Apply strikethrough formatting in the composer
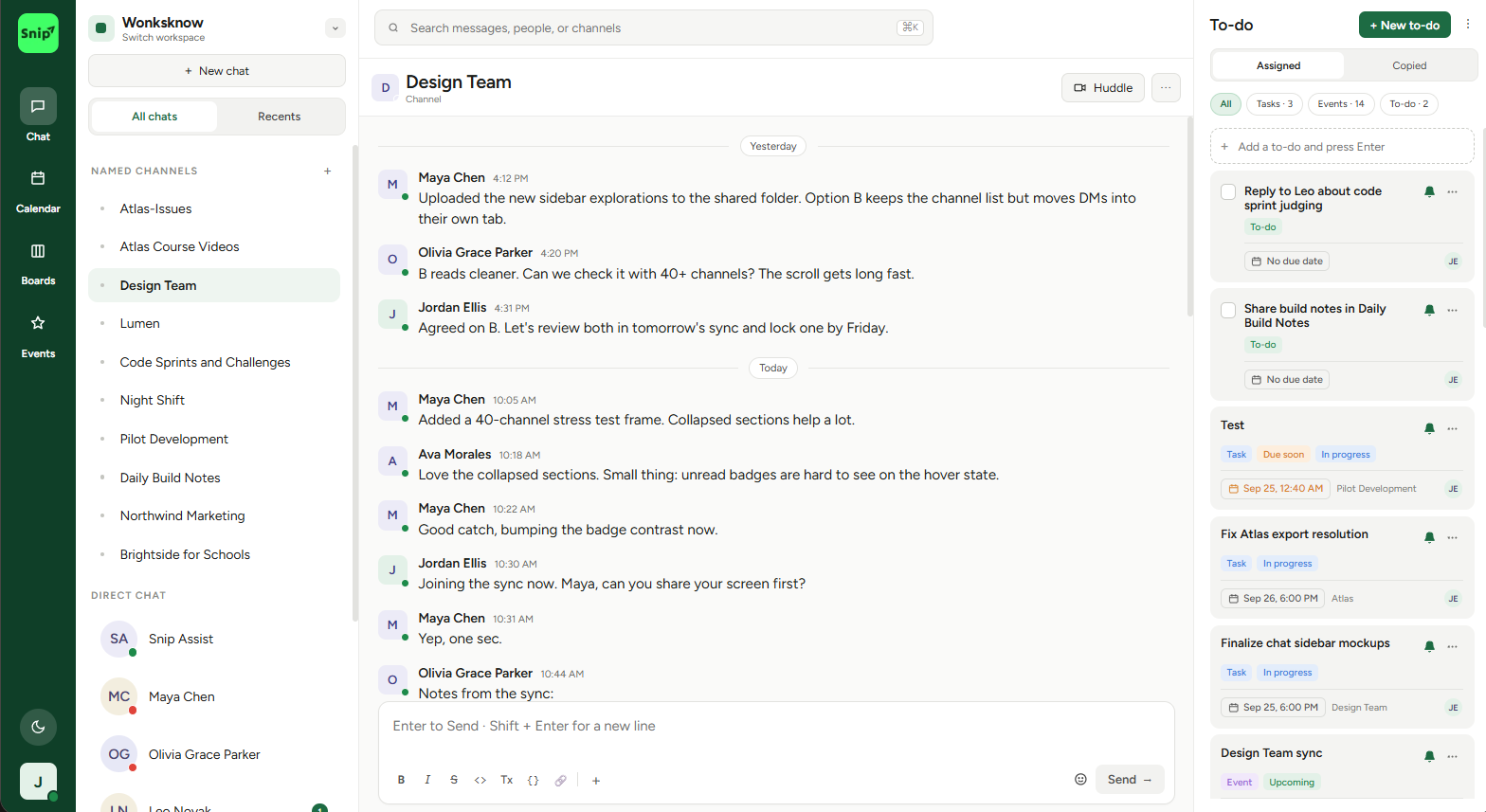Image resolution: width=1486 pixels, height=812 pixels. [x=454, y=780]
